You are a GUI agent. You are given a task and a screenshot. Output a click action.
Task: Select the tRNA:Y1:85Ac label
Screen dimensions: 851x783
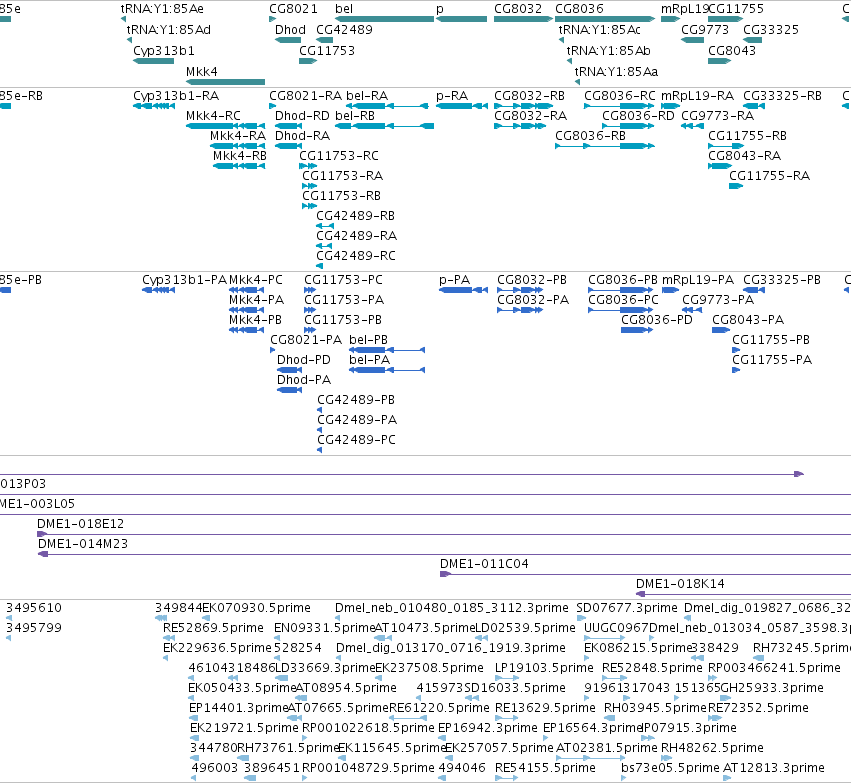pyautogui.click(x=600, y=30)
